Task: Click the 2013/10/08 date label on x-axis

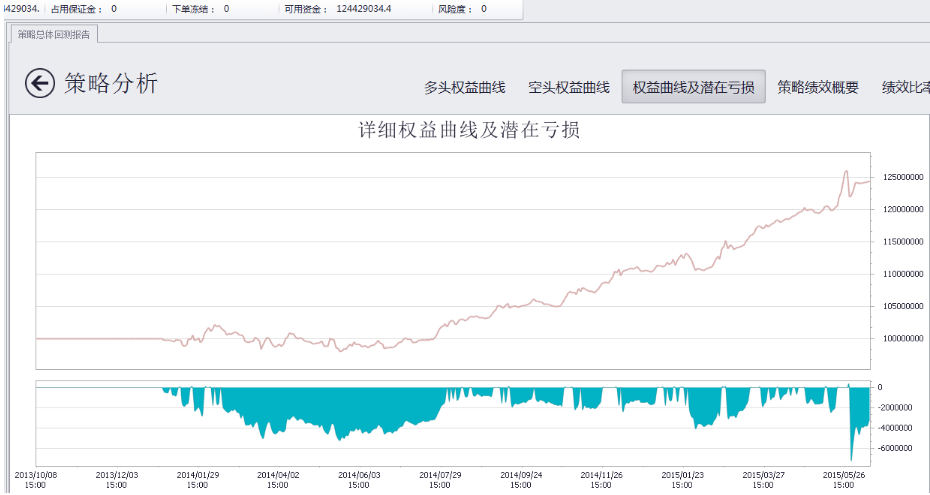Action: click(35, 480)
